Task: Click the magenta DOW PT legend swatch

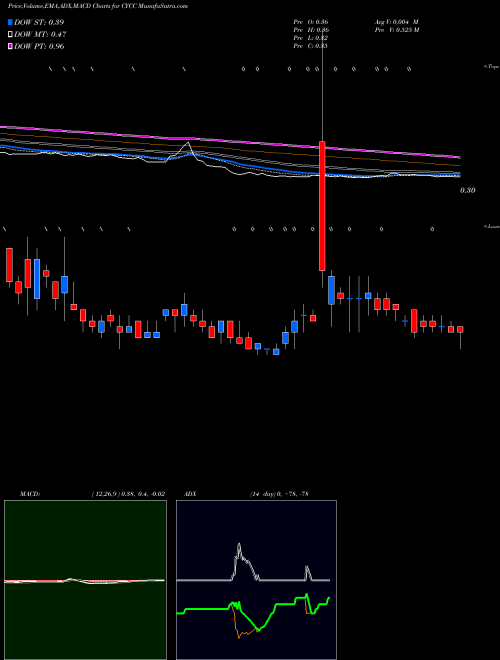Action: pyautogui.click(x=11, y=46)
